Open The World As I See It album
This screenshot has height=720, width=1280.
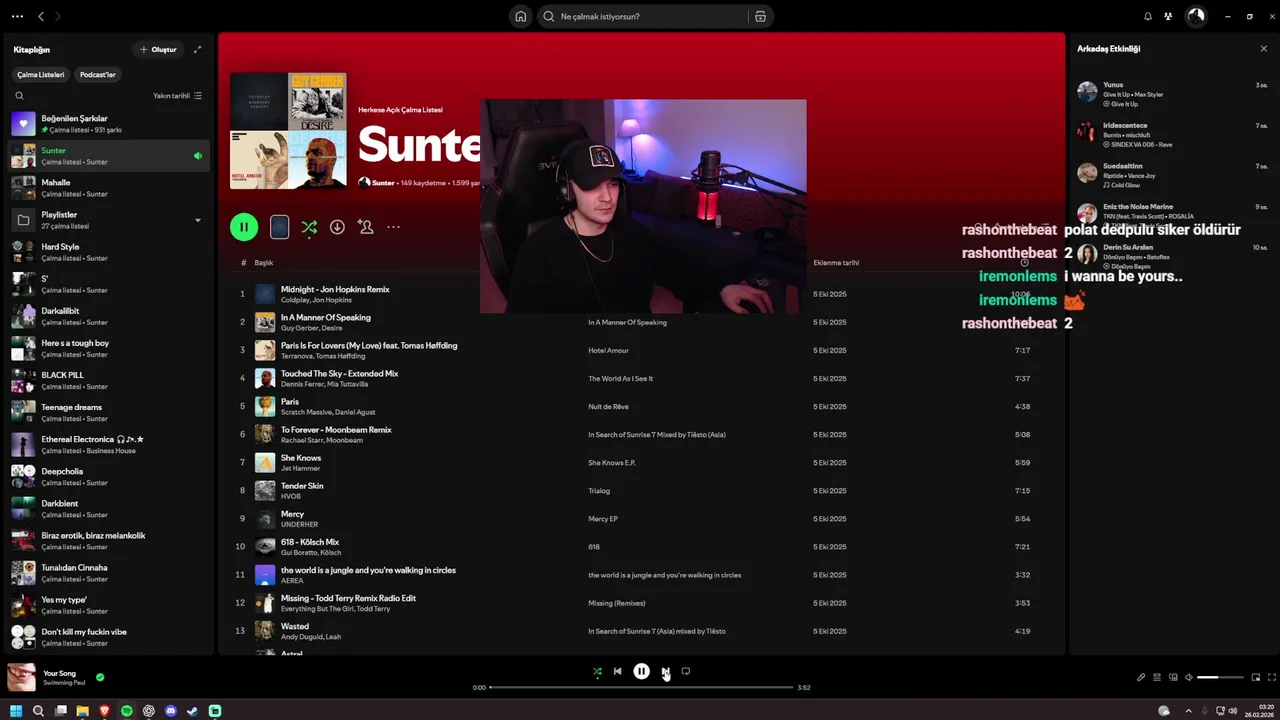tap(620, 378)
